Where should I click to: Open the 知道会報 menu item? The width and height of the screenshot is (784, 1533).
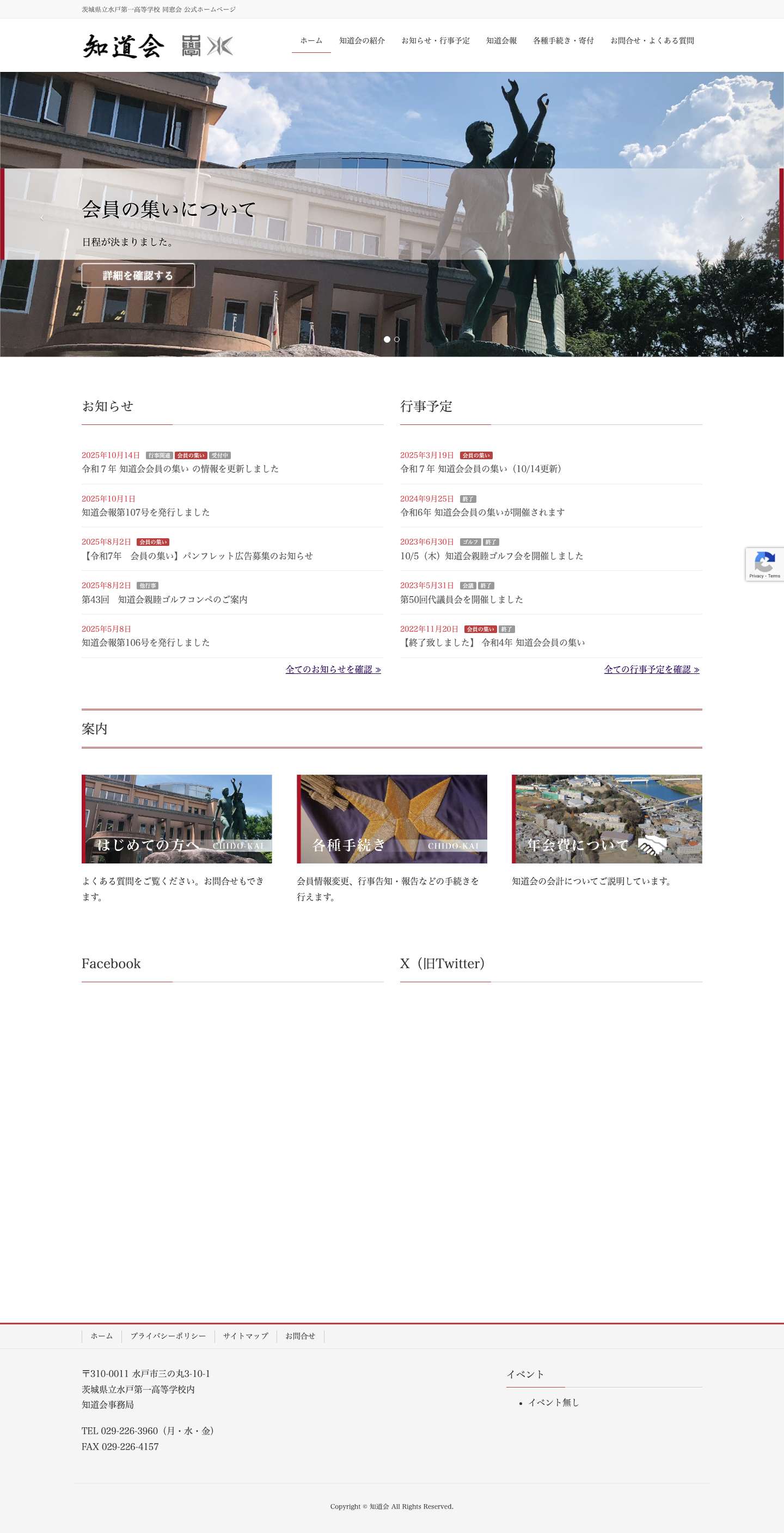(x=501, y=40)
